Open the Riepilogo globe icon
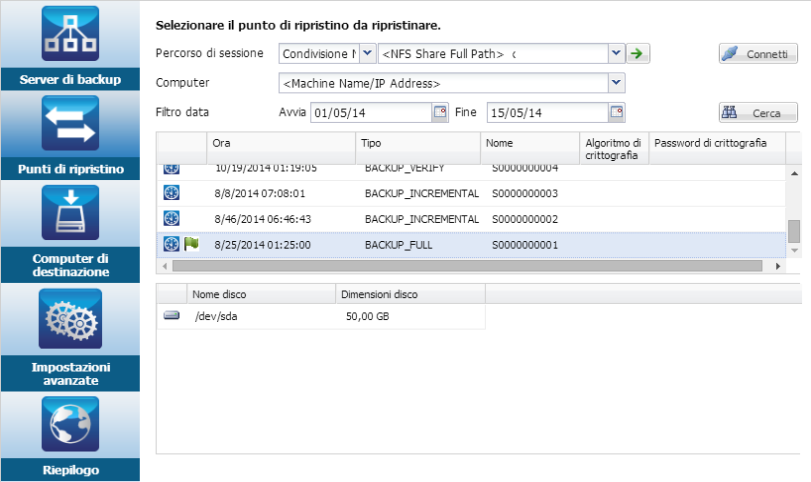This screenshot has height=482, width=811. click(x=70, y=424)
